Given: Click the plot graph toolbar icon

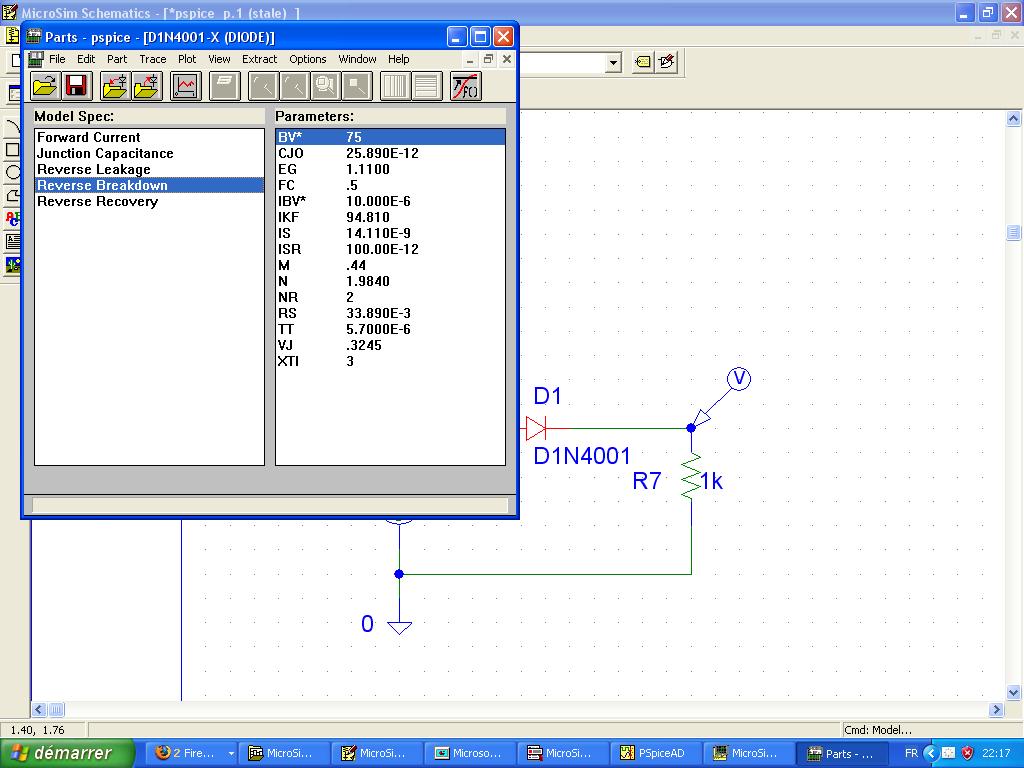Looking at the screenshot, I should (186, 86).
